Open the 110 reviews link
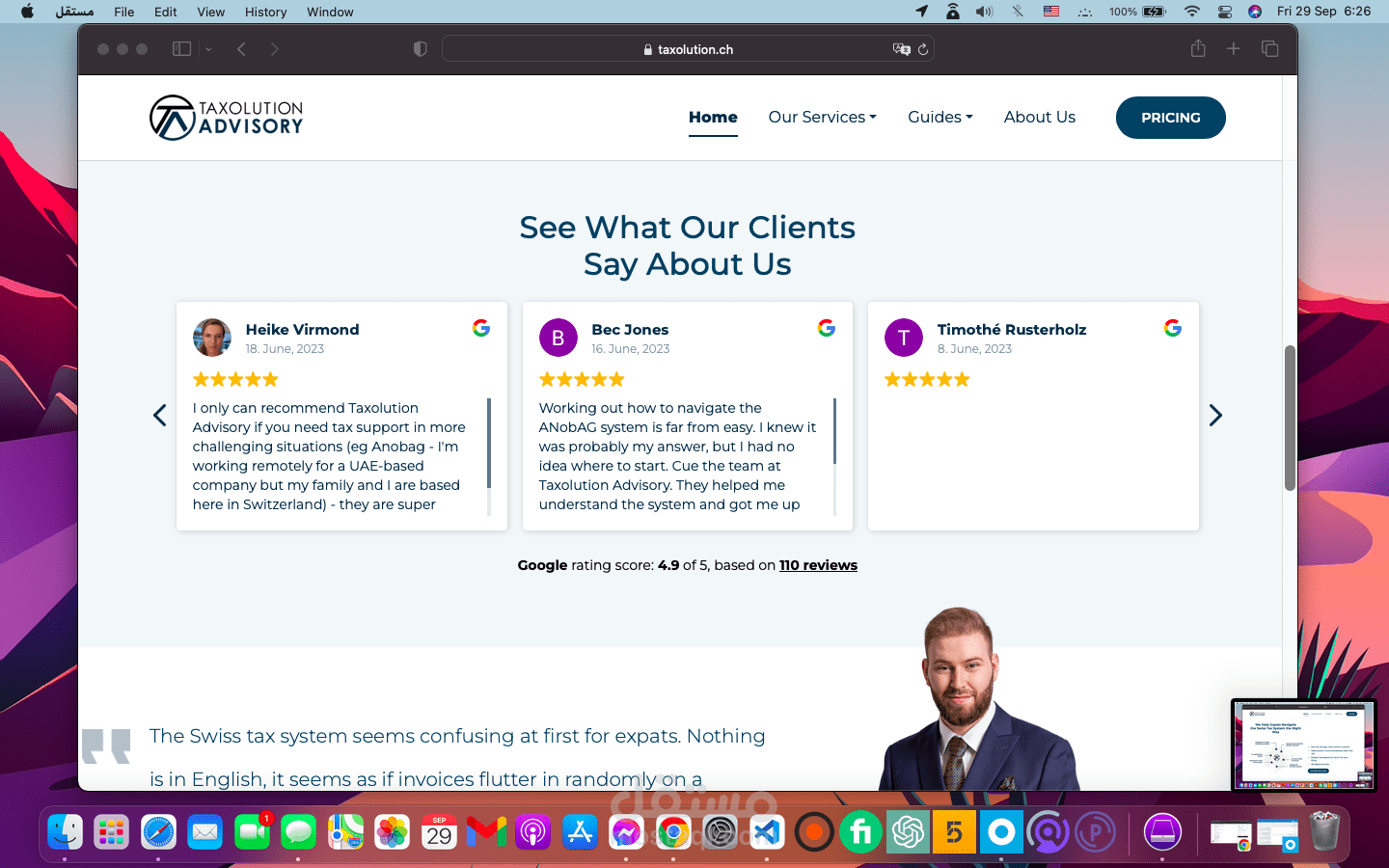Viewport: 1389px width, 868px height. (818, 565)
